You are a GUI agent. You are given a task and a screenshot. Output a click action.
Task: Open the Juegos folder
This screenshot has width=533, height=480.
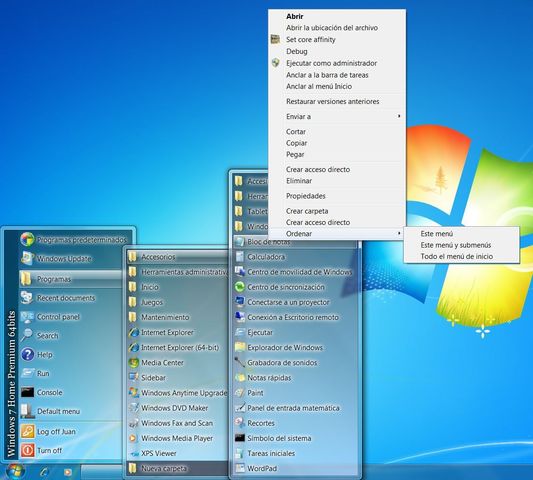coord(177,302)
